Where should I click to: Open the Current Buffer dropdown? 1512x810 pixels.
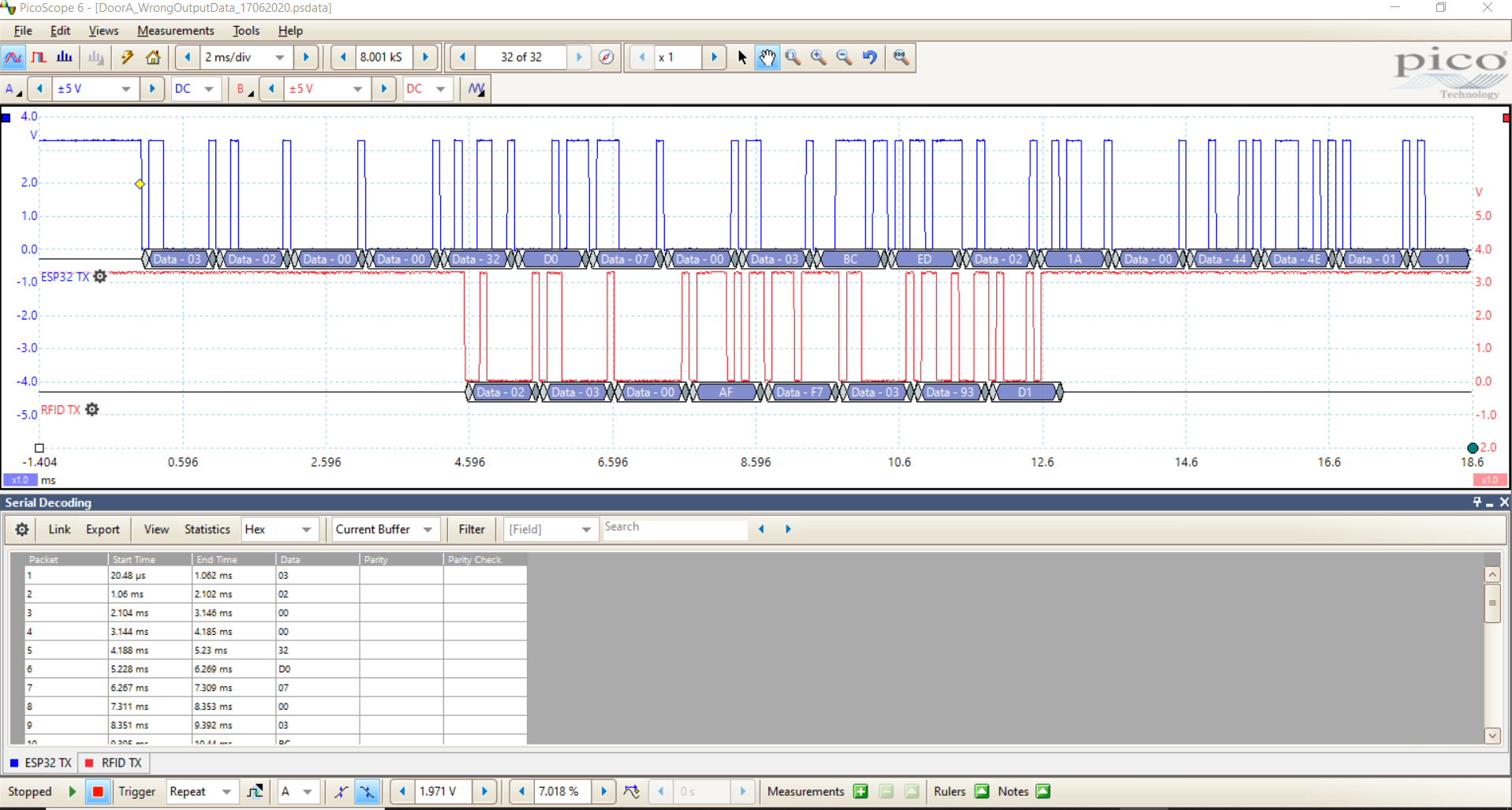384,529
